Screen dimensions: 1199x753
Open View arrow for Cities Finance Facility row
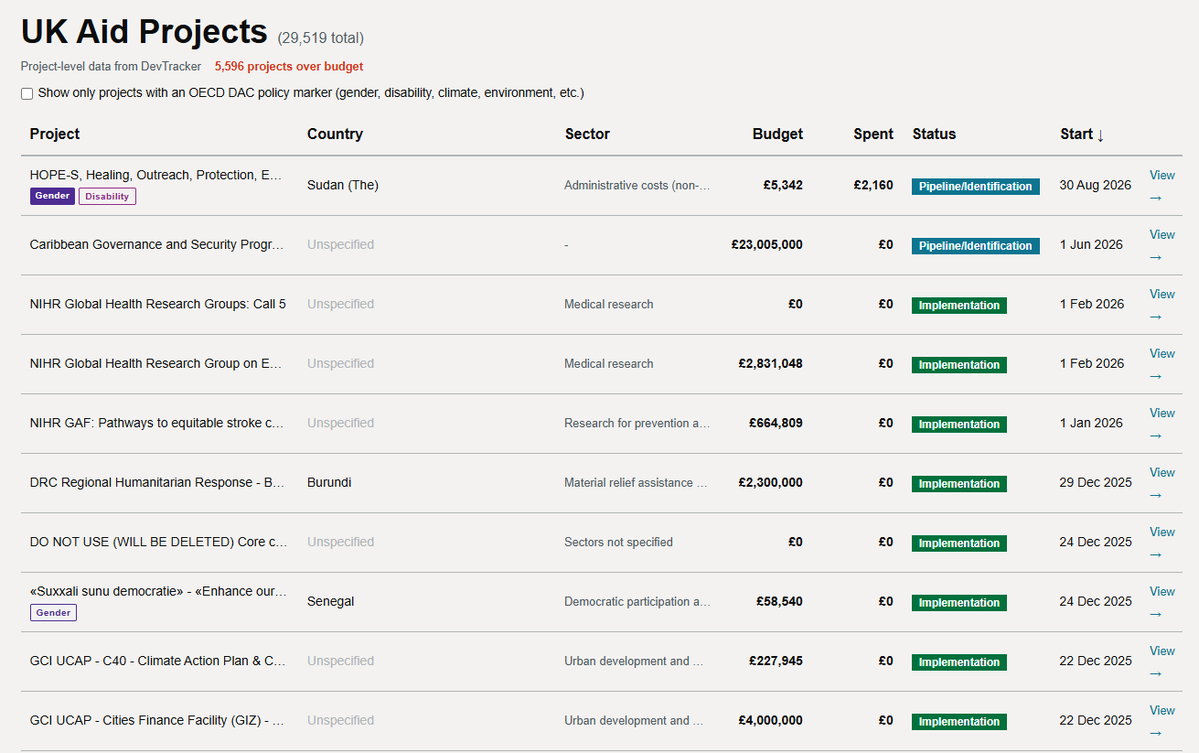point(1162,721)
